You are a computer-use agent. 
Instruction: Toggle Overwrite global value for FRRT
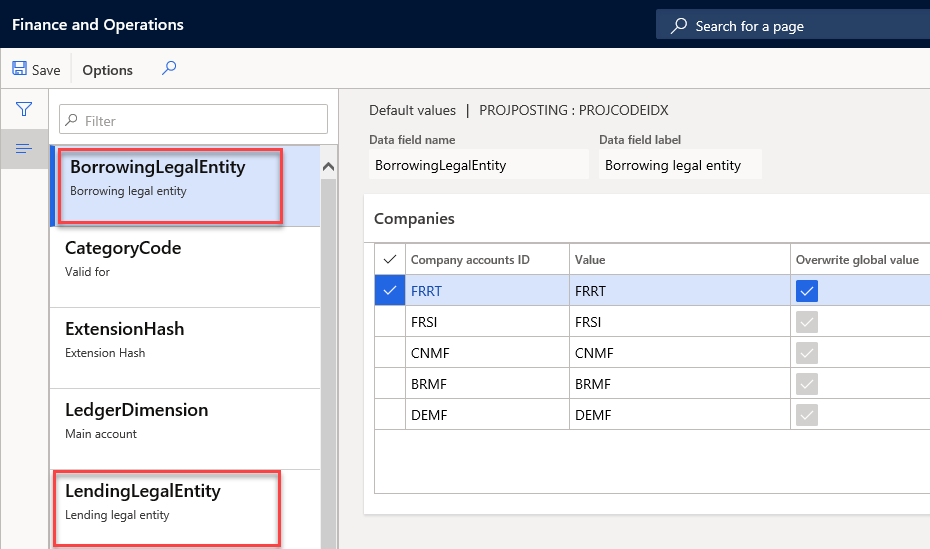808,291
